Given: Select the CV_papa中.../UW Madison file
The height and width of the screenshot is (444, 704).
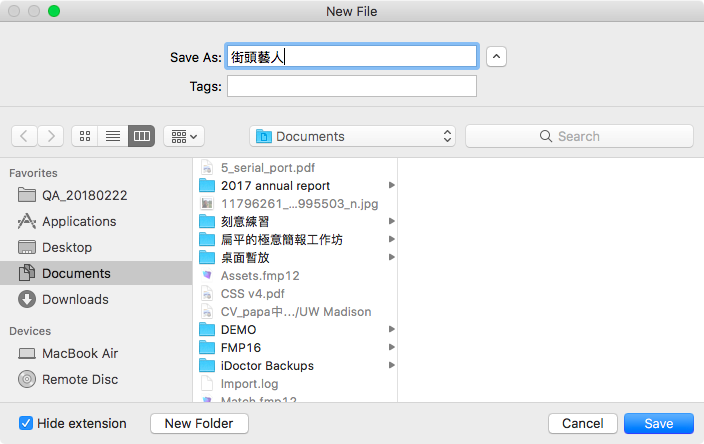Looking at the screenshot, I should coord(297,312).
